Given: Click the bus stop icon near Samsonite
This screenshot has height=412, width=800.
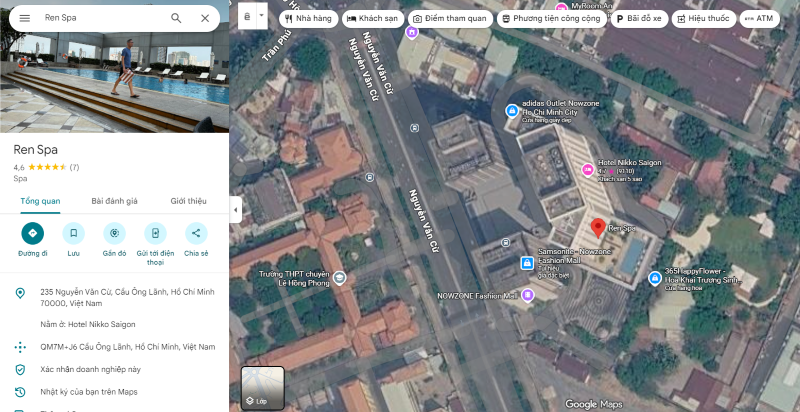Looking at the screenshot, I should point(506,242).
